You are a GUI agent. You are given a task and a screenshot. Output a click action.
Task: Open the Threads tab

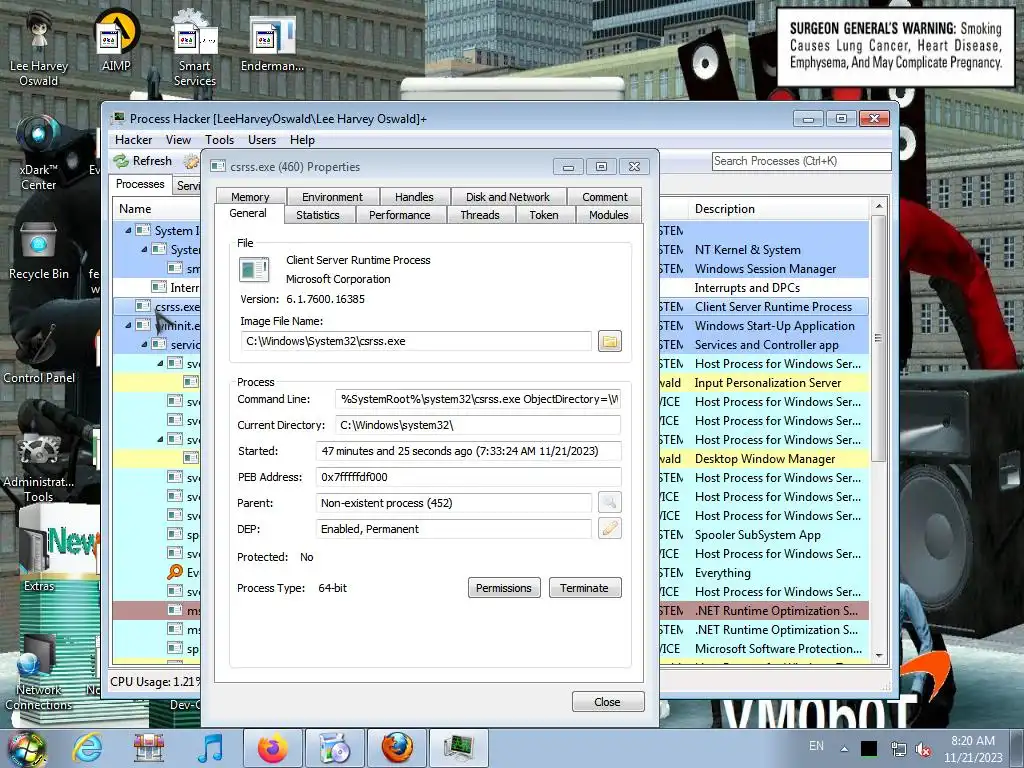coord(479,215)
